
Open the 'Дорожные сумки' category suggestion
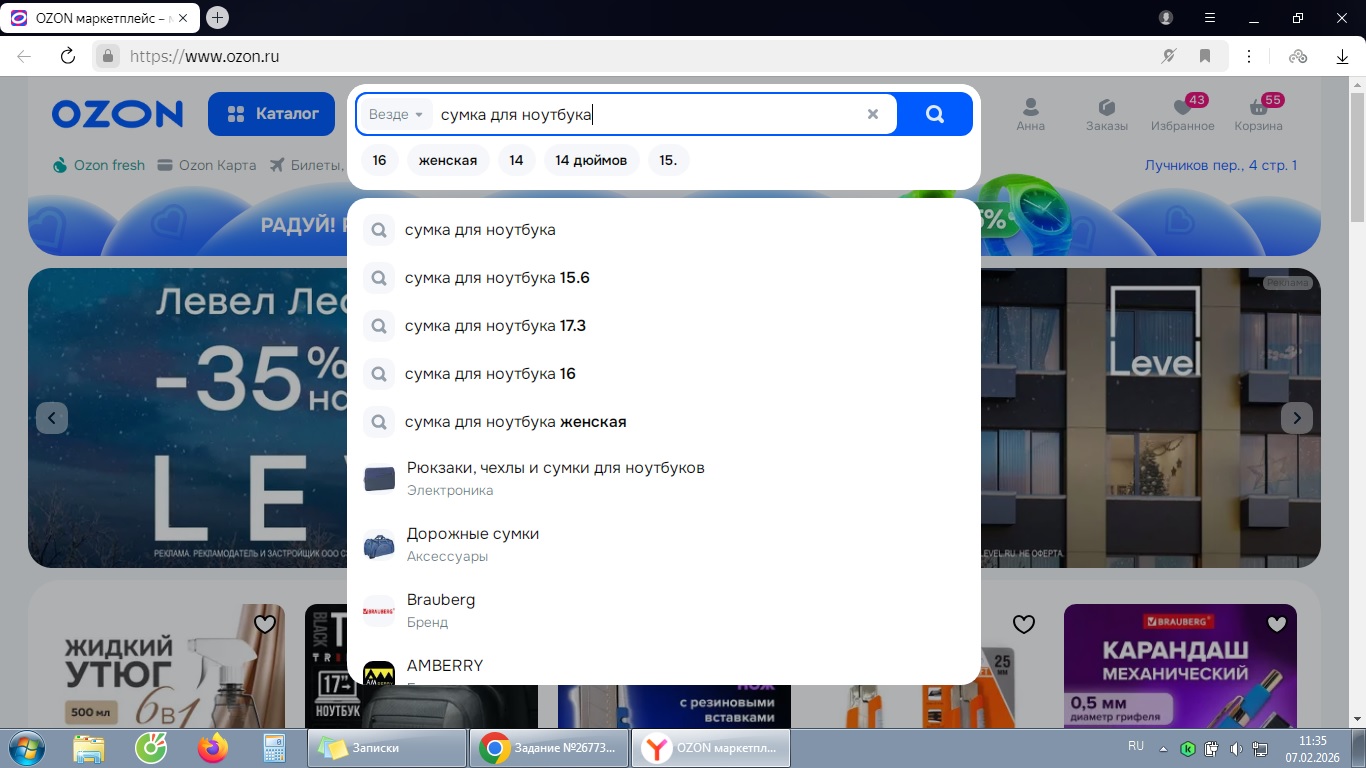[x=663, y=545]
